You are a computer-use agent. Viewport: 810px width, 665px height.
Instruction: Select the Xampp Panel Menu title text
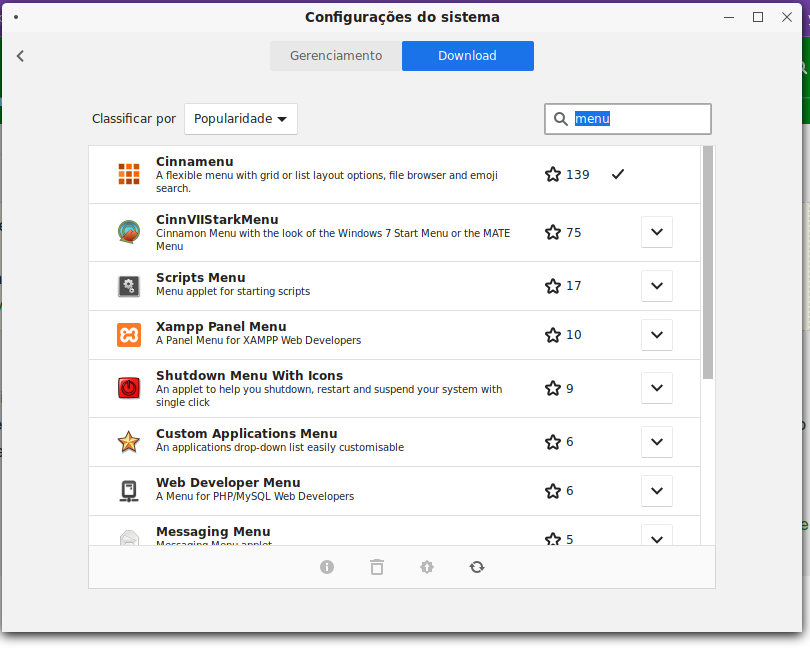(221, 327)
